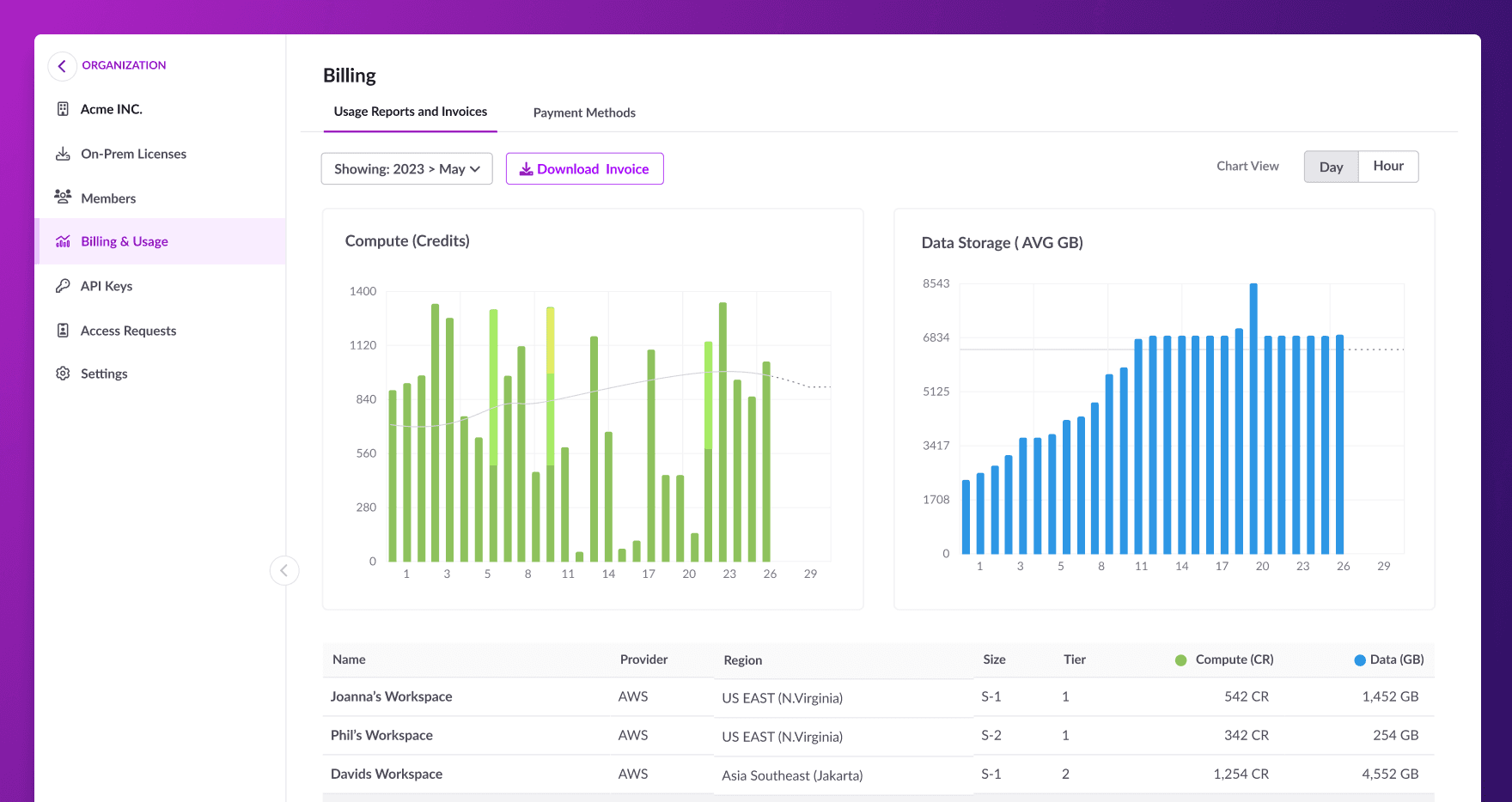Click the 1,254 CR compute value
The width and height of the screenshot is (1512, 802).
[1241, 774]
